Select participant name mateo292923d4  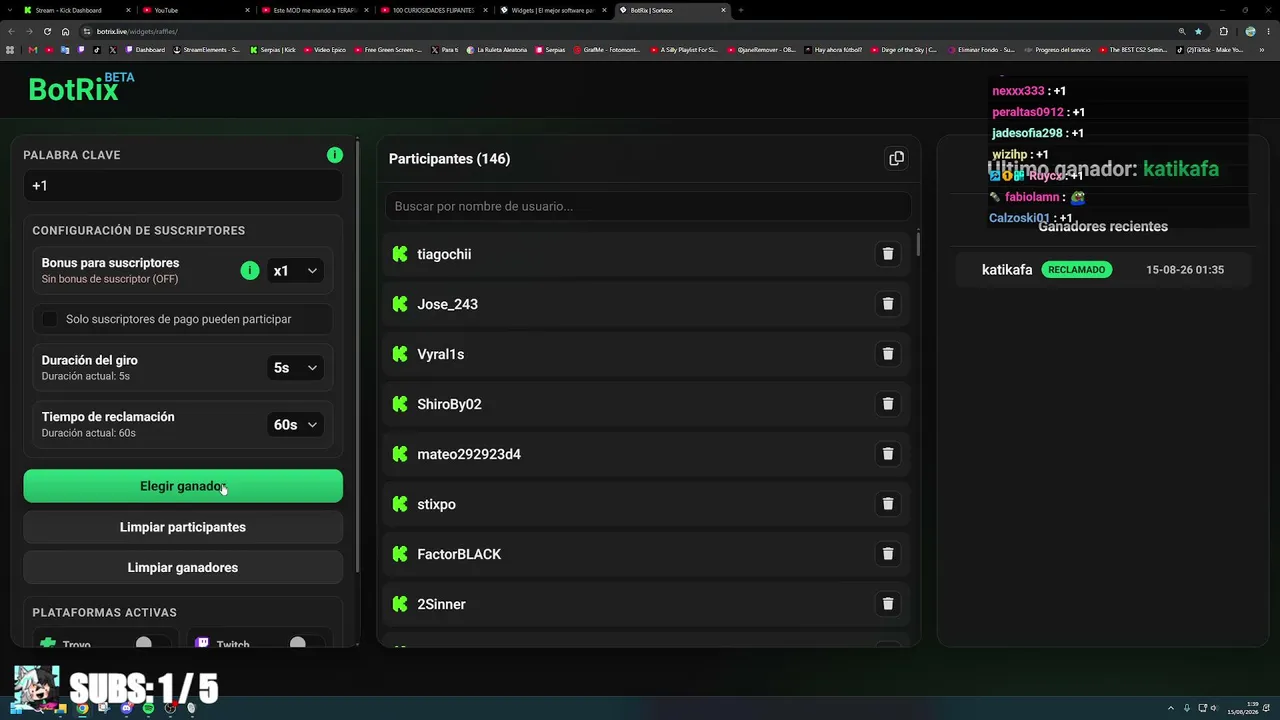(x=469, y=454)
